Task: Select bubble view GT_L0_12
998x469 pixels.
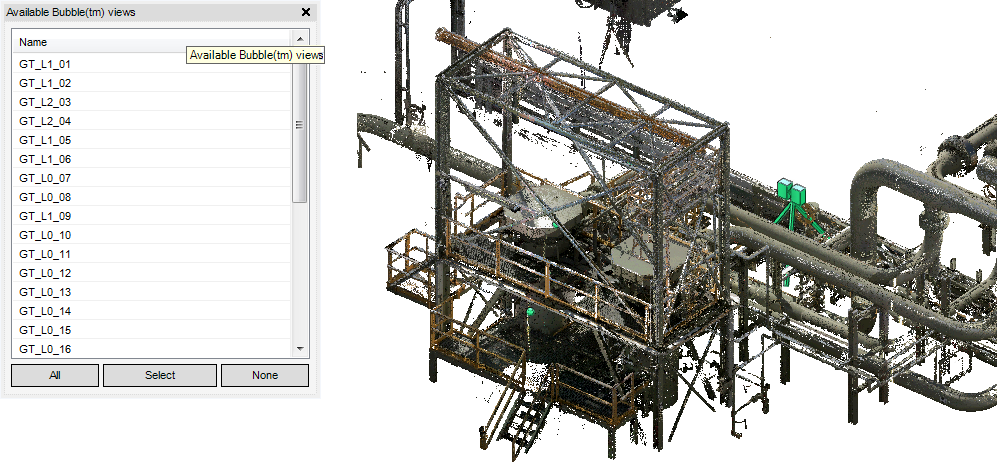Action: (151, 273)
